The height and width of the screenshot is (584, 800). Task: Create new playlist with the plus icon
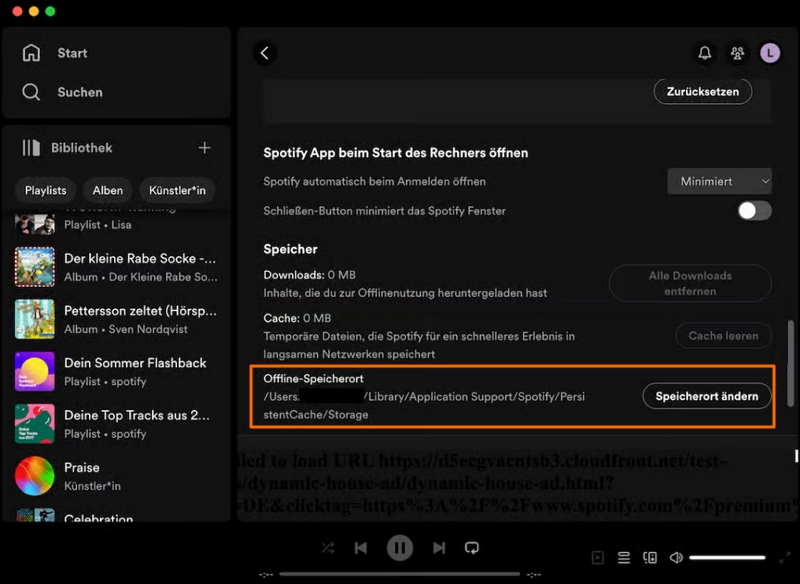[204, 146]
